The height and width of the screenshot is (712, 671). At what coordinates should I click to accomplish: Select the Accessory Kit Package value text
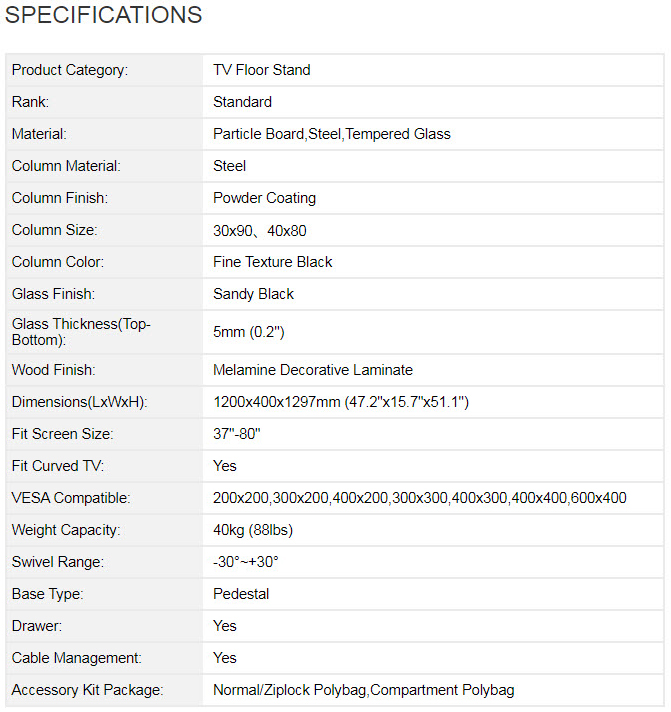pyautogui.click(x=364, y=690)
